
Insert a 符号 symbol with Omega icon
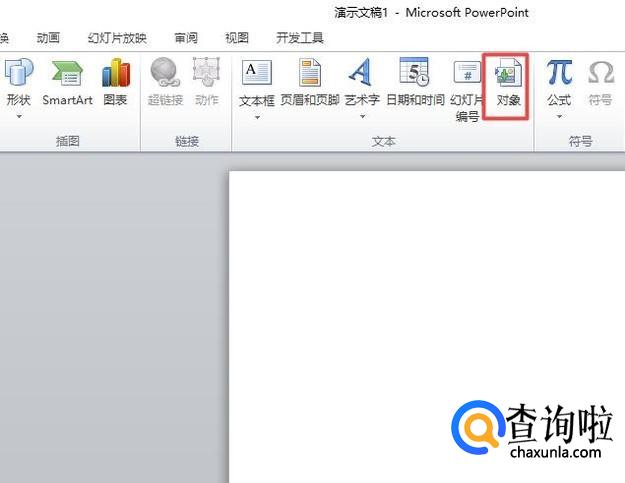point(600,82)
